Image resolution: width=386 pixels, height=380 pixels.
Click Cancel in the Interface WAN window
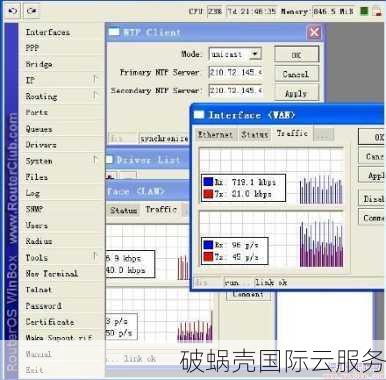372,156
